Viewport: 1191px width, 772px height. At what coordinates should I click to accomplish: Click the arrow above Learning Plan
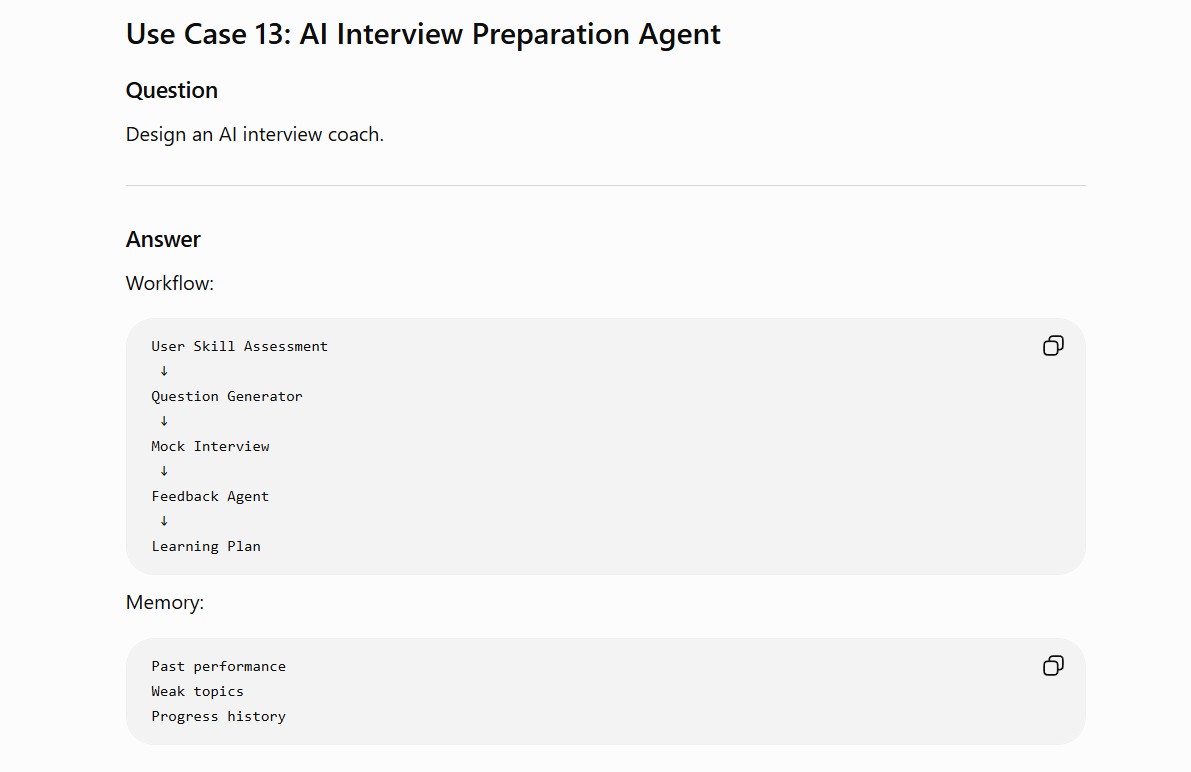tap(163, 521)
